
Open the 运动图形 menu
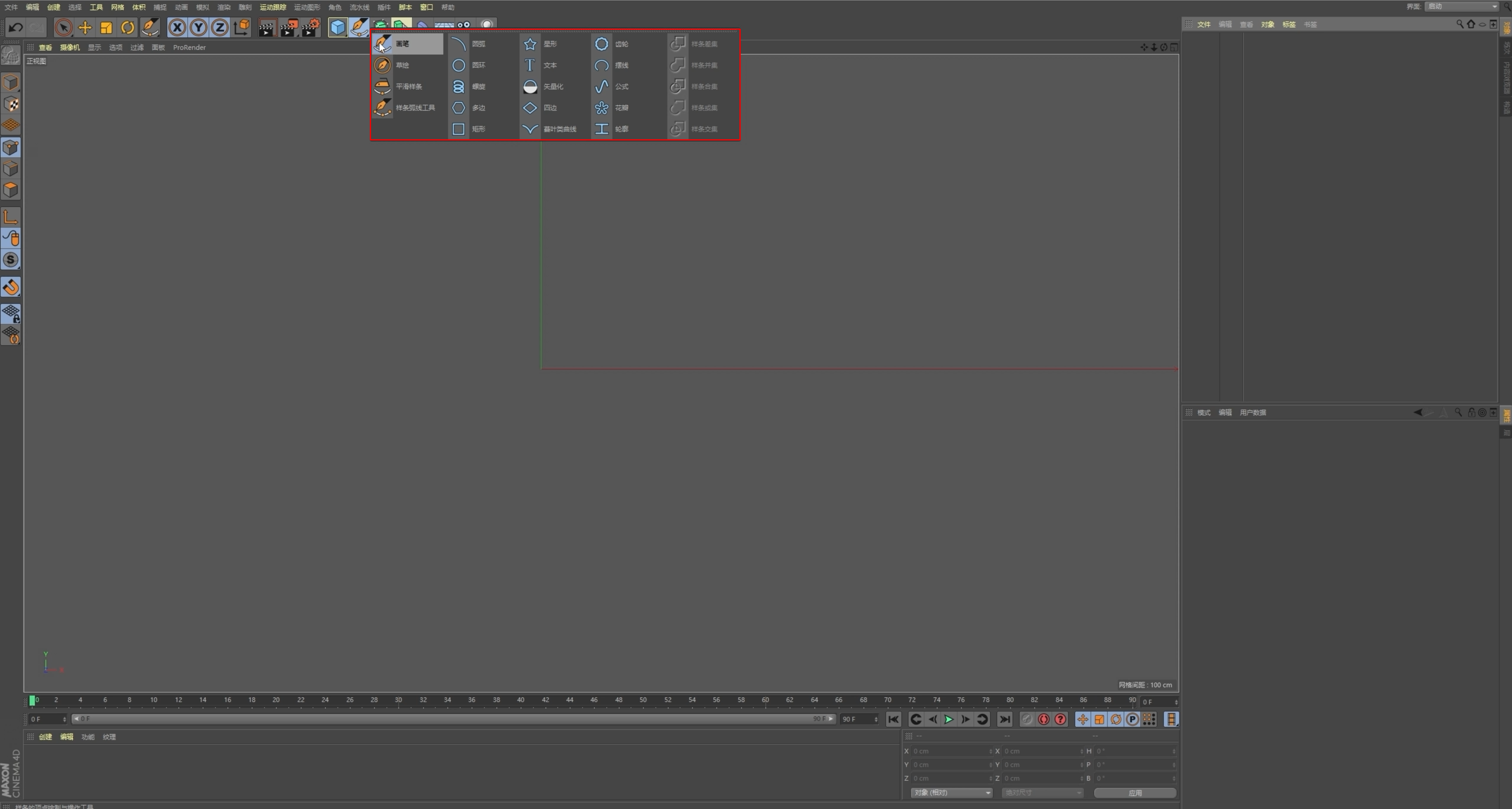point(307,7)
